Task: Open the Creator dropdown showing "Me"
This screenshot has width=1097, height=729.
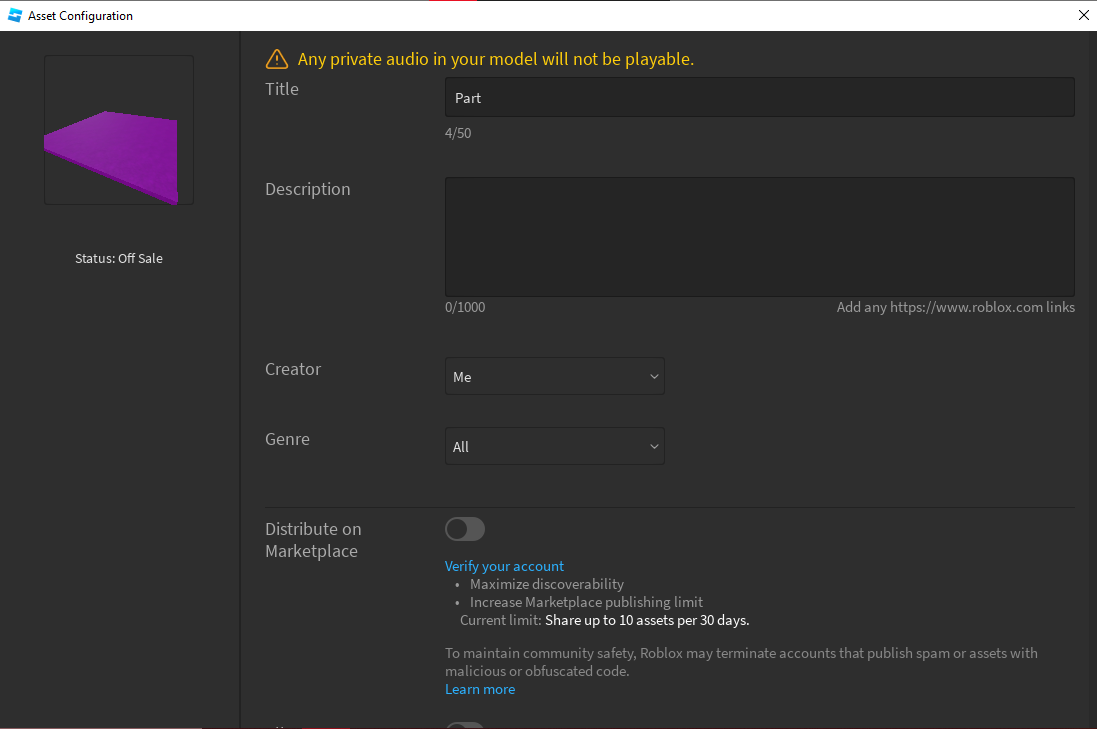Action: coord(554,376)
